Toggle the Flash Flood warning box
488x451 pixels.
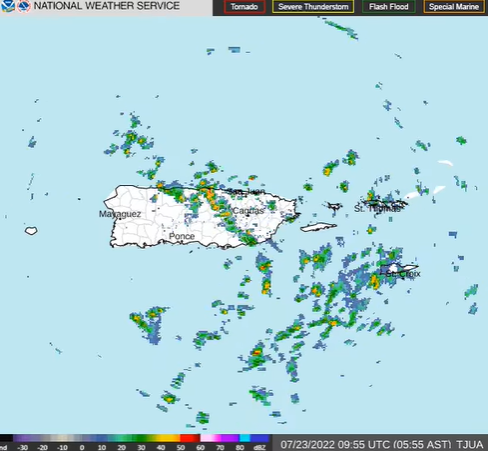pos(389,7)
